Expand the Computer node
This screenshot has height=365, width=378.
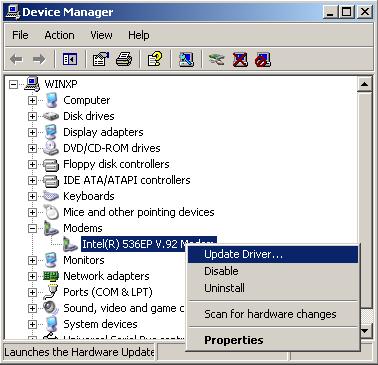click(32, 100)
